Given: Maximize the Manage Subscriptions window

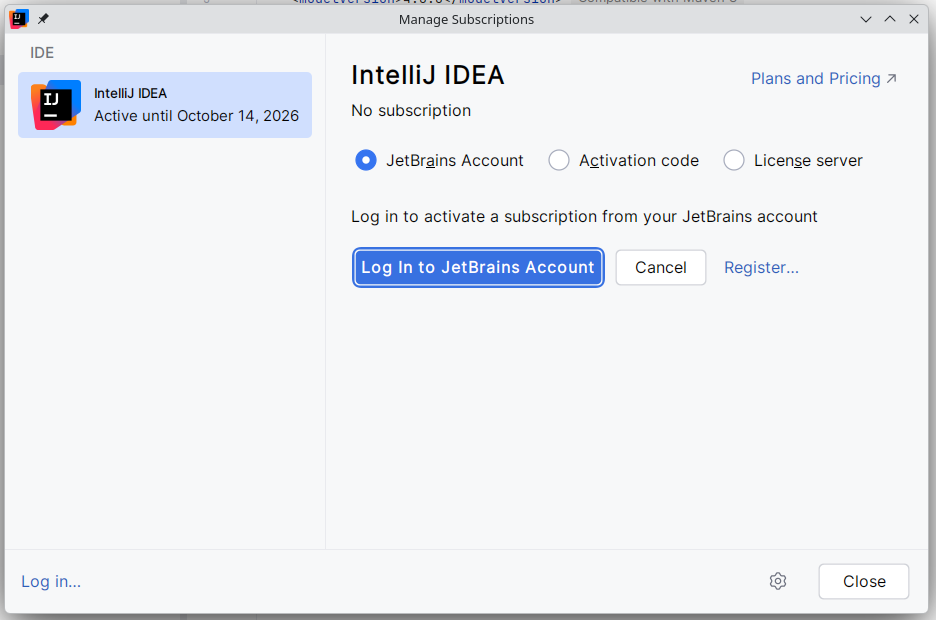Looking at the screenshot, I should click(890, 19).
